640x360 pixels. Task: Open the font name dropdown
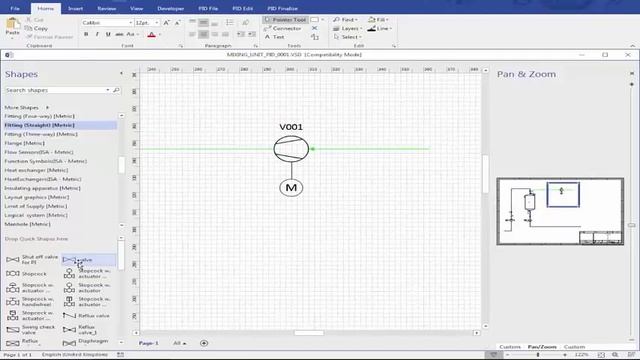click(131, 23)
